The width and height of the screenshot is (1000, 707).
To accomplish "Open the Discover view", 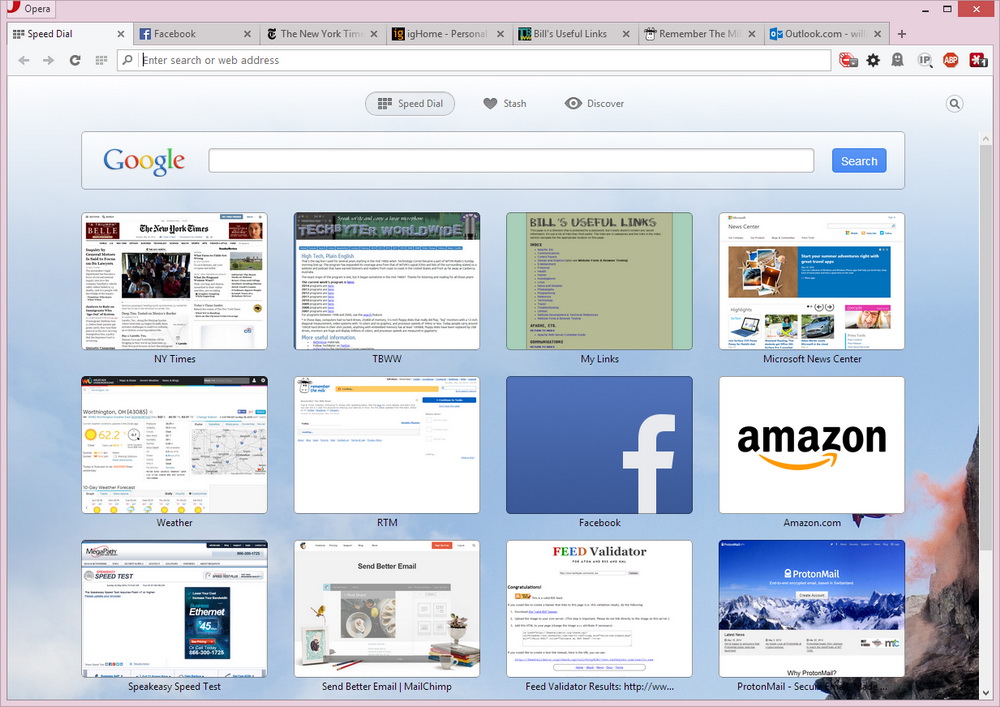I will pyautogui.click(x=594, y=103).
